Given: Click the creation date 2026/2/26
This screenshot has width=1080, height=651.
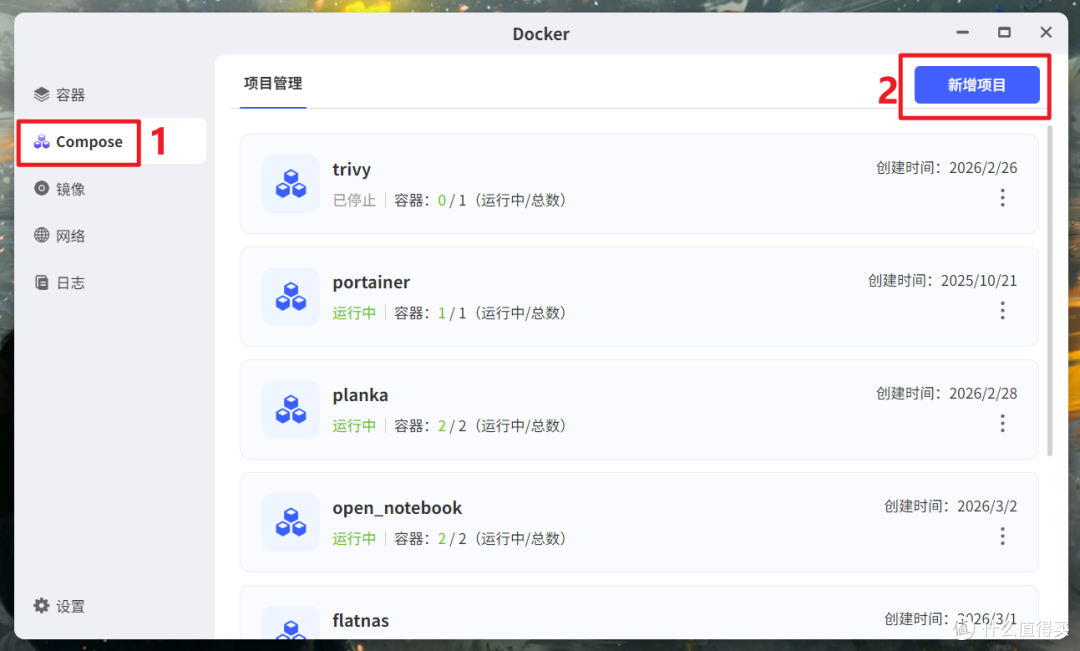Looking at the screenshot, I should tap(983, 167).
